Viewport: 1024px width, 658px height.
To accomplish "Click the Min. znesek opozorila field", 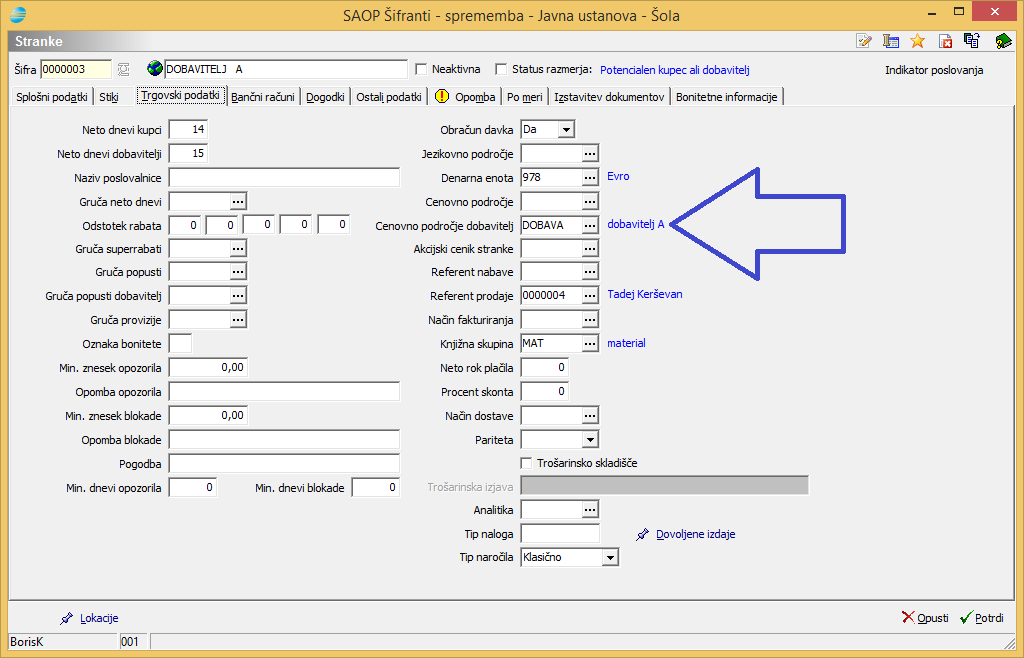I will [208, 368].
